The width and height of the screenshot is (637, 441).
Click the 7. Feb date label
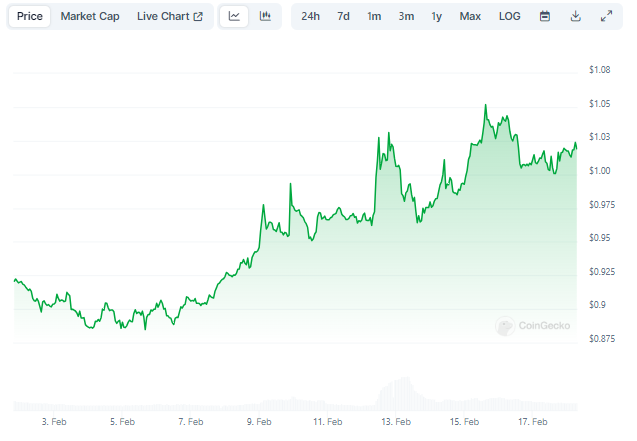point(191,422)
